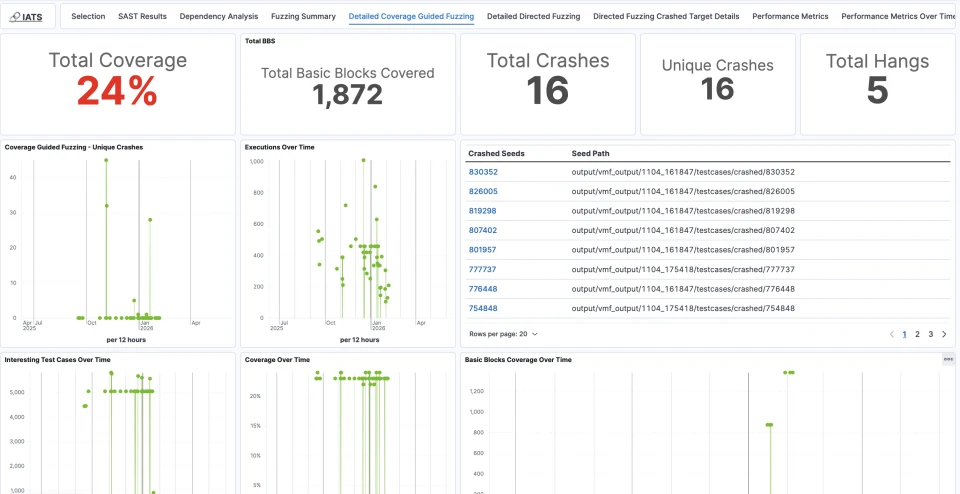Select page 3 in pagination
The width and height of the screenshot is (960, 494).
931,334
